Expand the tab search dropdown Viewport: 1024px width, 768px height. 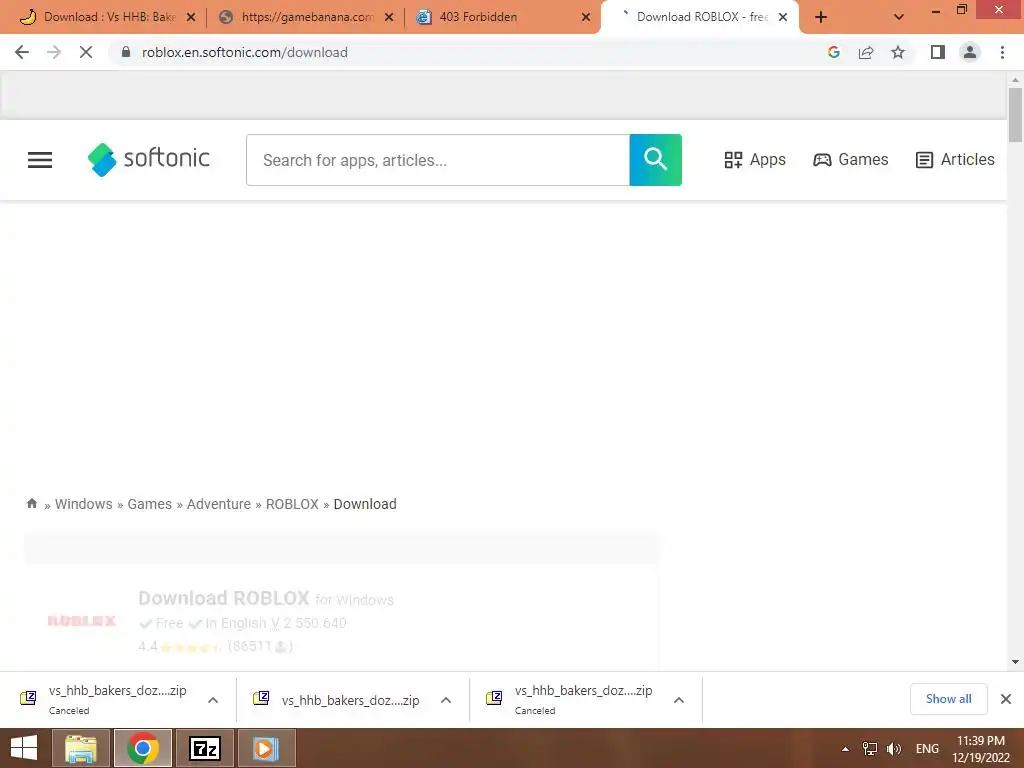pos(899,17)
